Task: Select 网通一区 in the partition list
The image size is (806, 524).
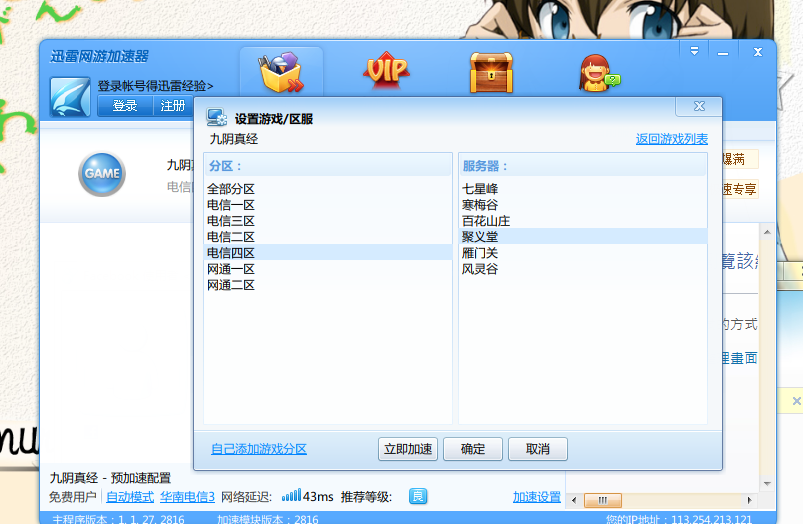Action: click(x=231, y=269)
